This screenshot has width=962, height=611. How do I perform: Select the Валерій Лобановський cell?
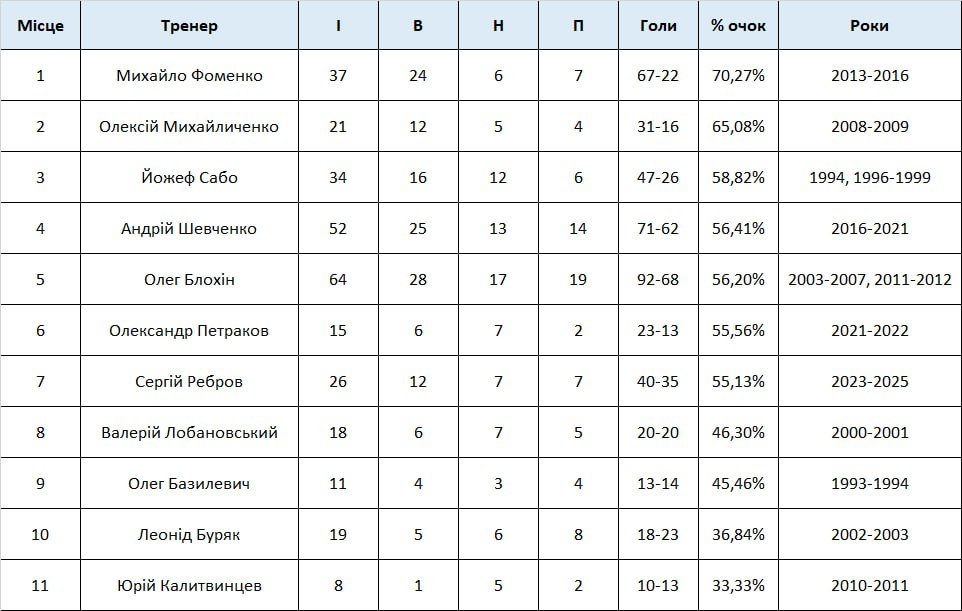tap(189, 433)
